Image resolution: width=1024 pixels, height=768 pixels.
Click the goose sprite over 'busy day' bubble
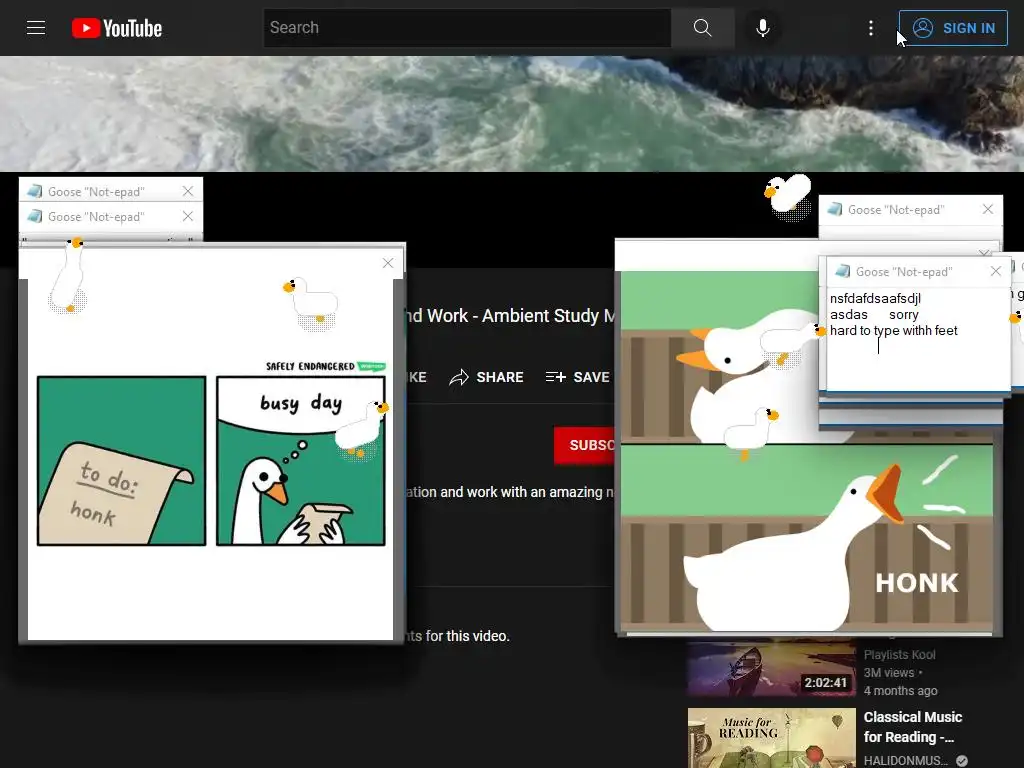point(361,430)
